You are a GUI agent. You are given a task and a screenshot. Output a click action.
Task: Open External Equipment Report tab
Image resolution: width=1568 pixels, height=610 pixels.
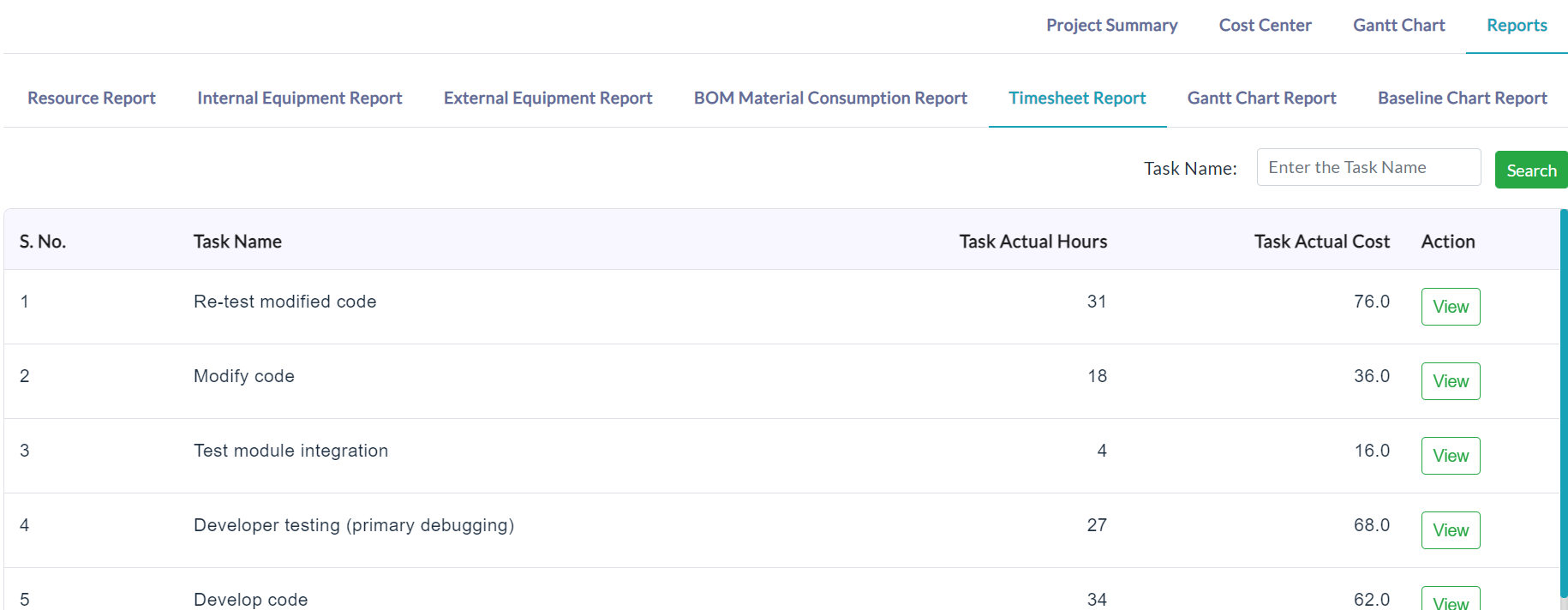[x=548, y=99]
